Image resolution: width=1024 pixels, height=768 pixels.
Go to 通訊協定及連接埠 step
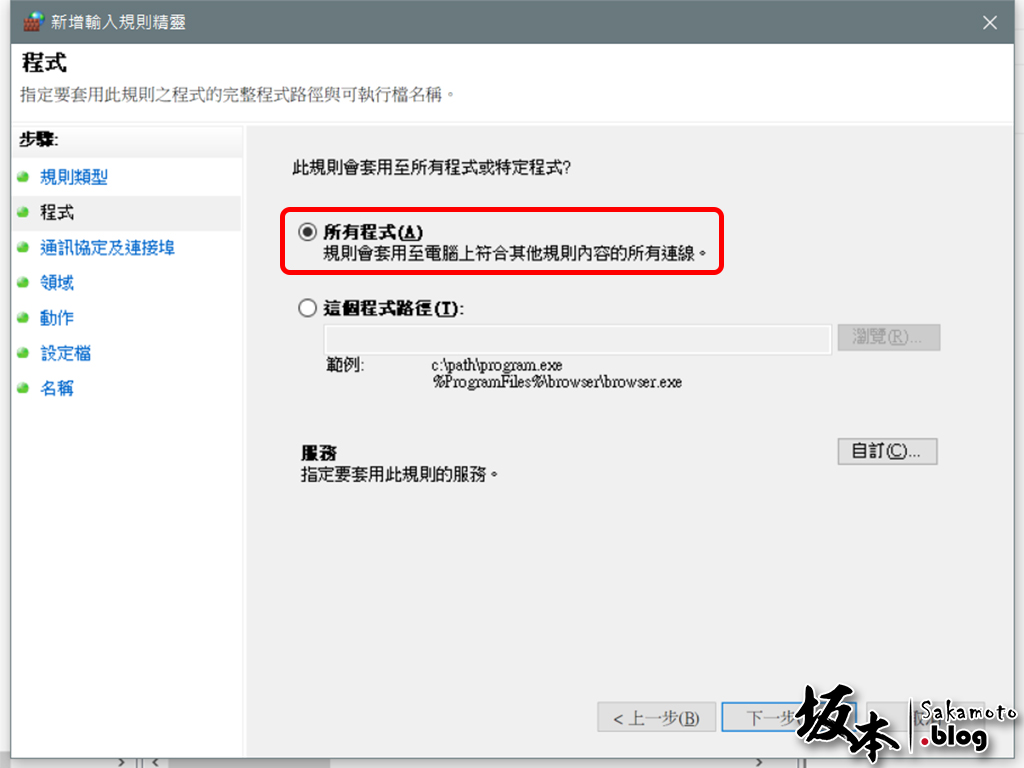108,248
